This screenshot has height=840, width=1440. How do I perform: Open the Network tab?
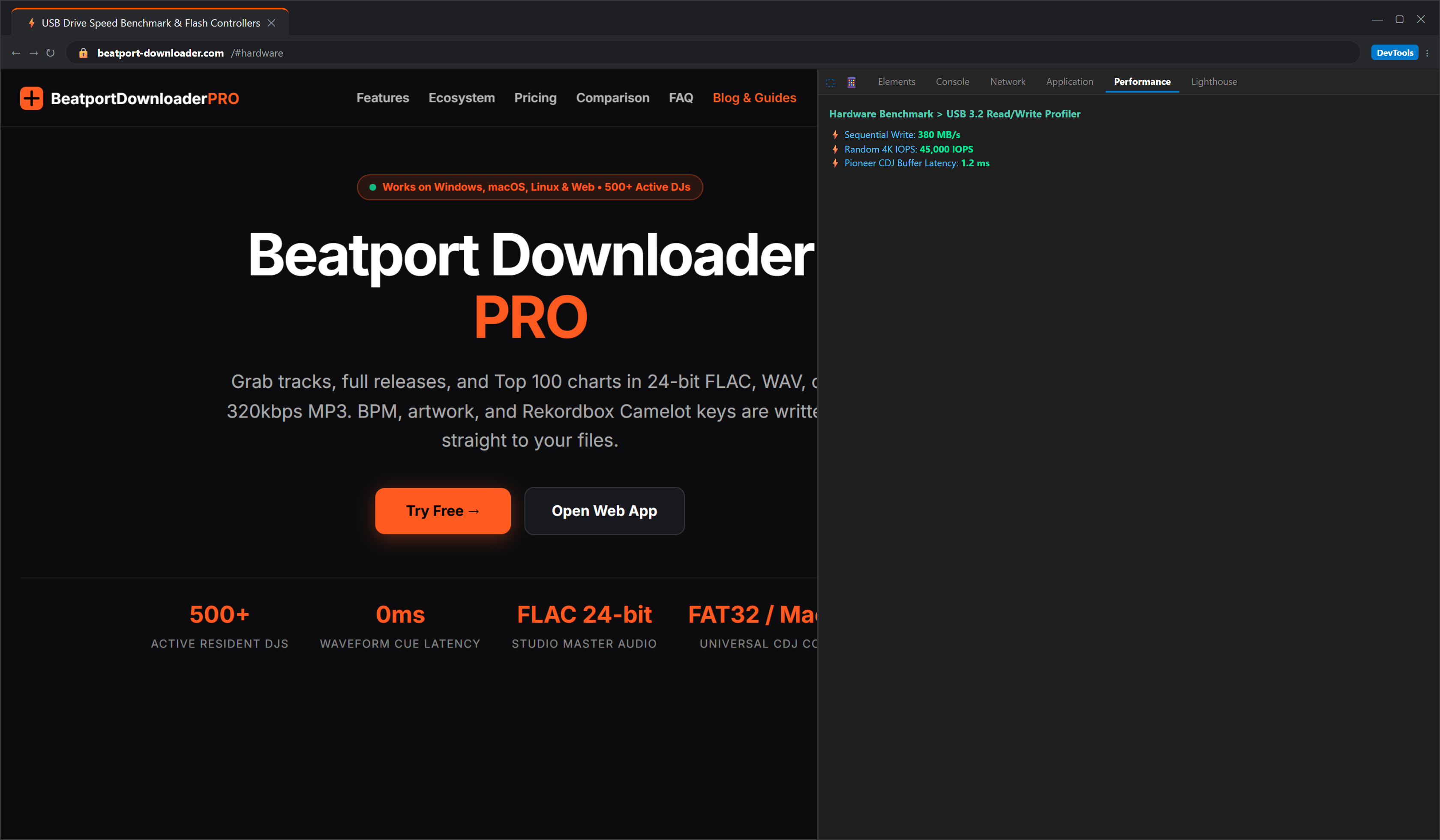pos(1008,82)
